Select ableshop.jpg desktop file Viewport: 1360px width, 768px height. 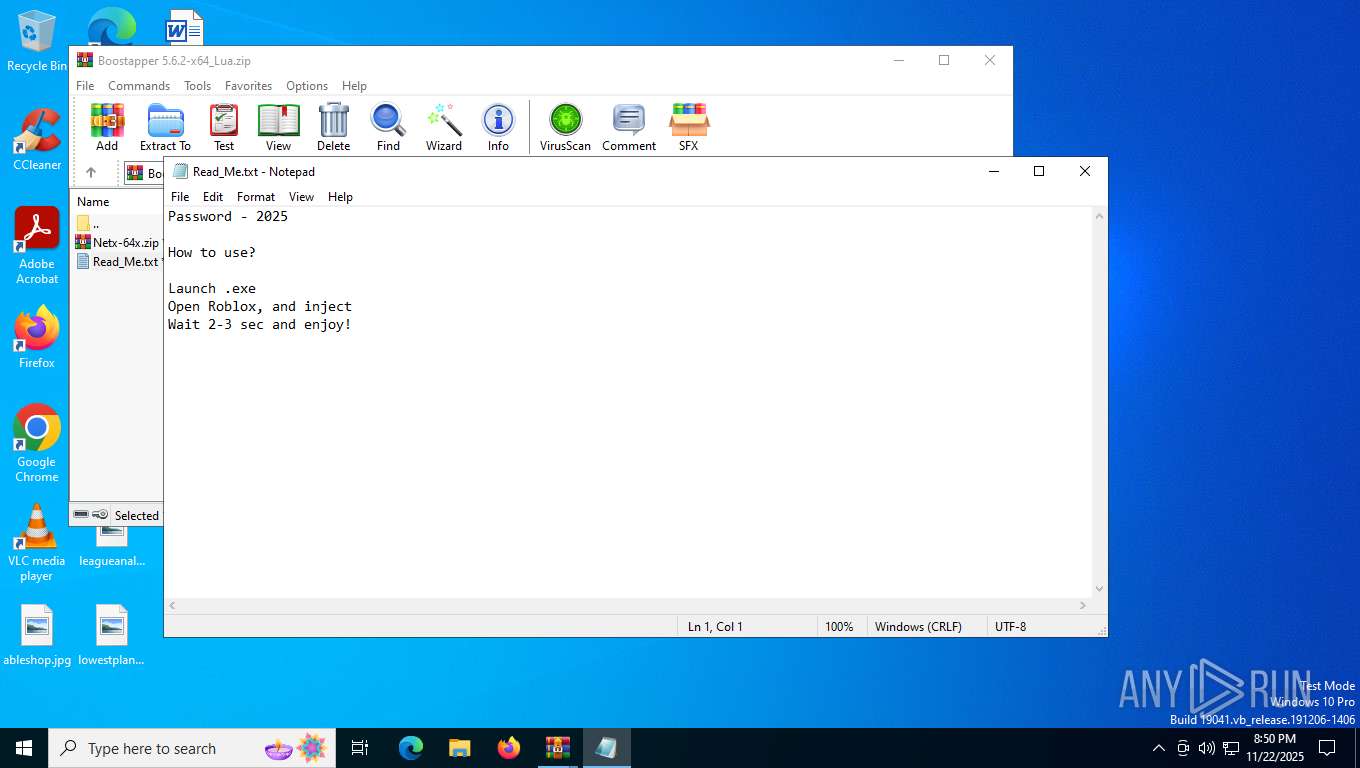click(37, 635)
